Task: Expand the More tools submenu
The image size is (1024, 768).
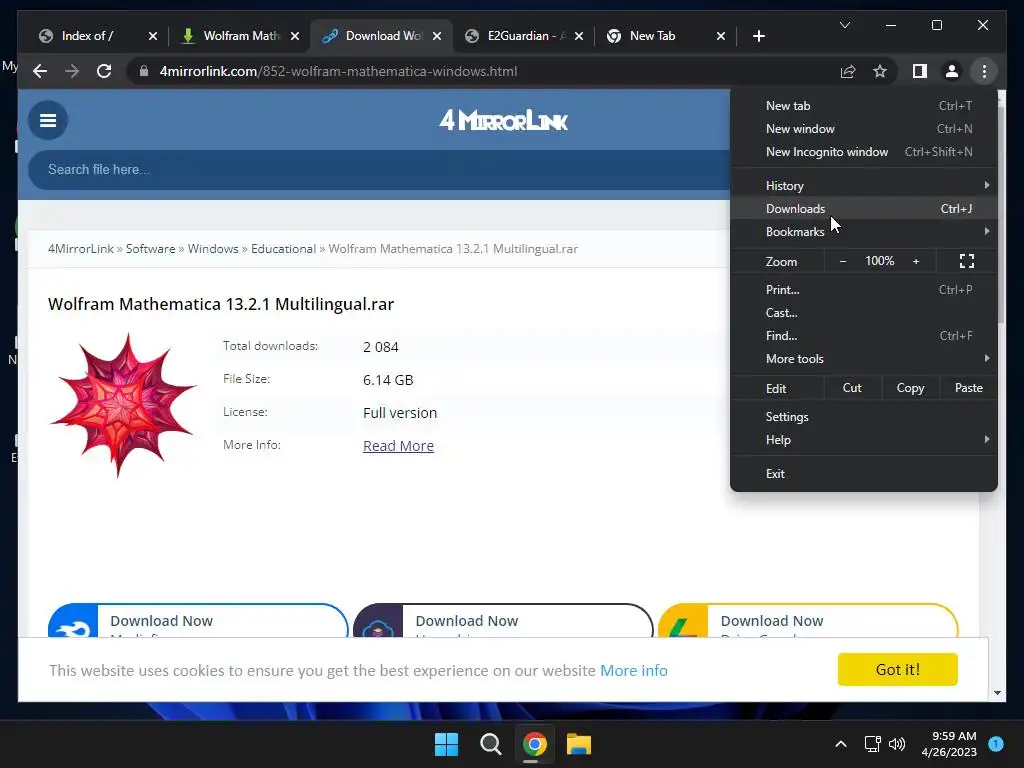Action: pyautogui.click(x=863, y=359)
